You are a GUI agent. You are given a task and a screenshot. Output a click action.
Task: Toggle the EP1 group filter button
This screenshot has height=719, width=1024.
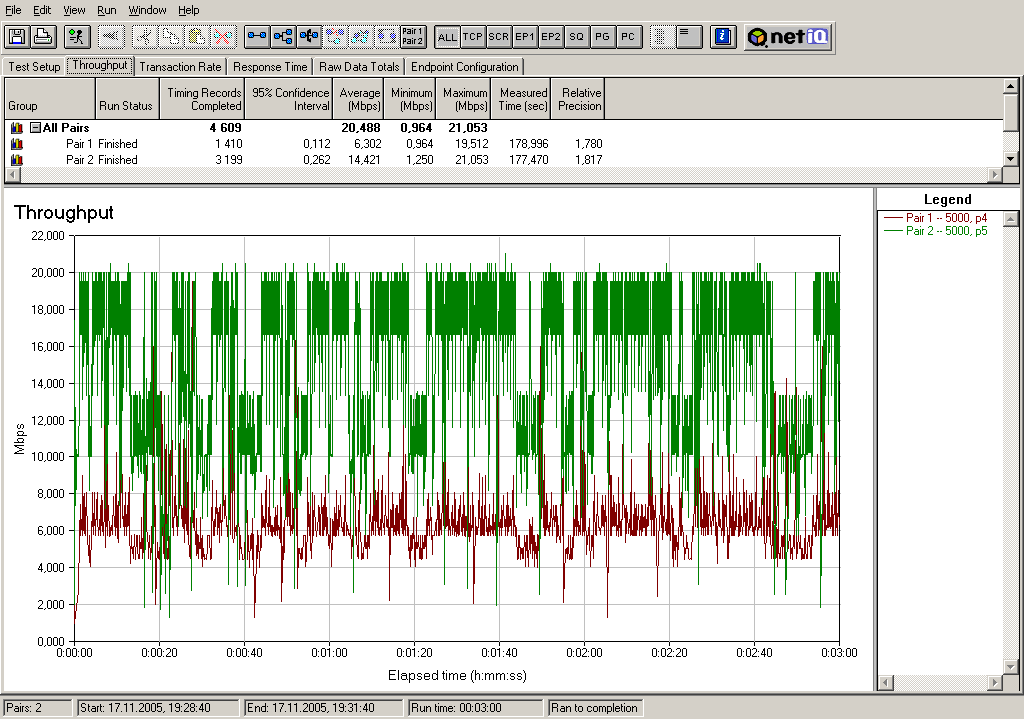(x=525, y=37)
